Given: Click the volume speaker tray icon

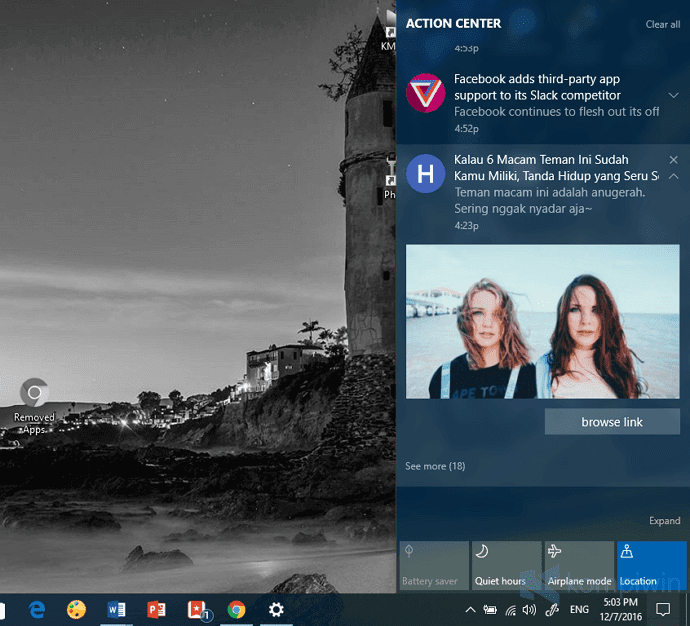Looking at the screenshot, I should 529,610.
